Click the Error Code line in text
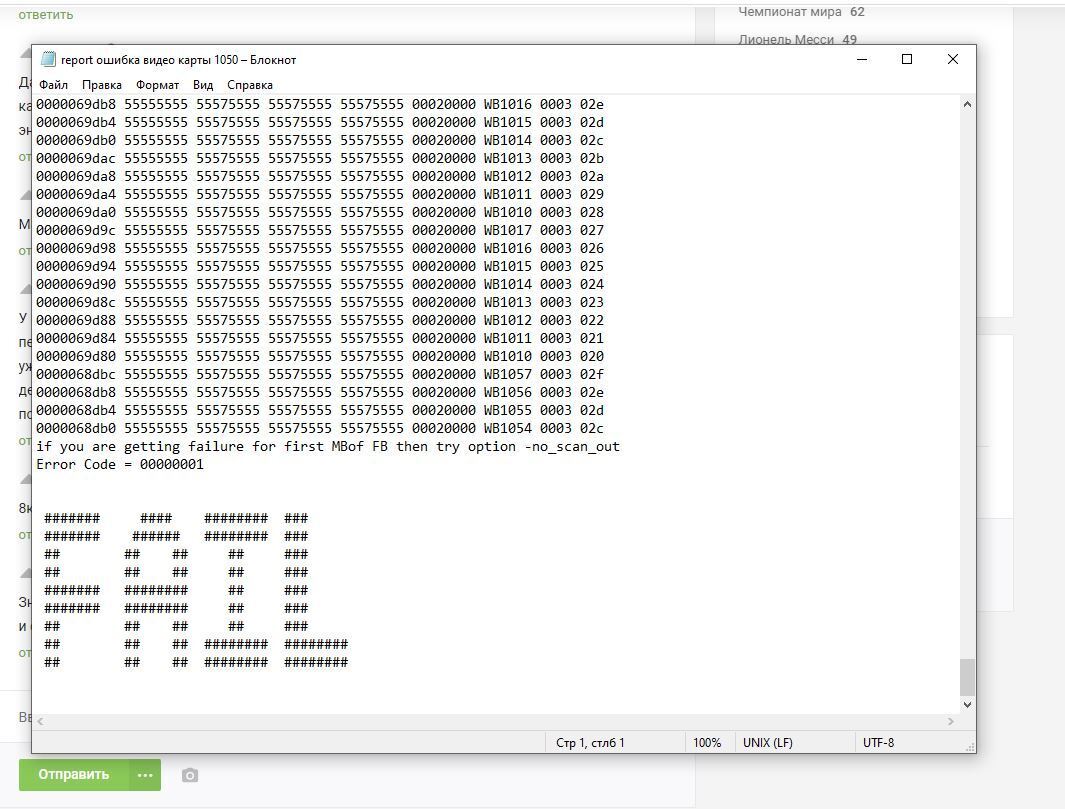This screenshot has height=809, width=1065. tap(120, 464)
